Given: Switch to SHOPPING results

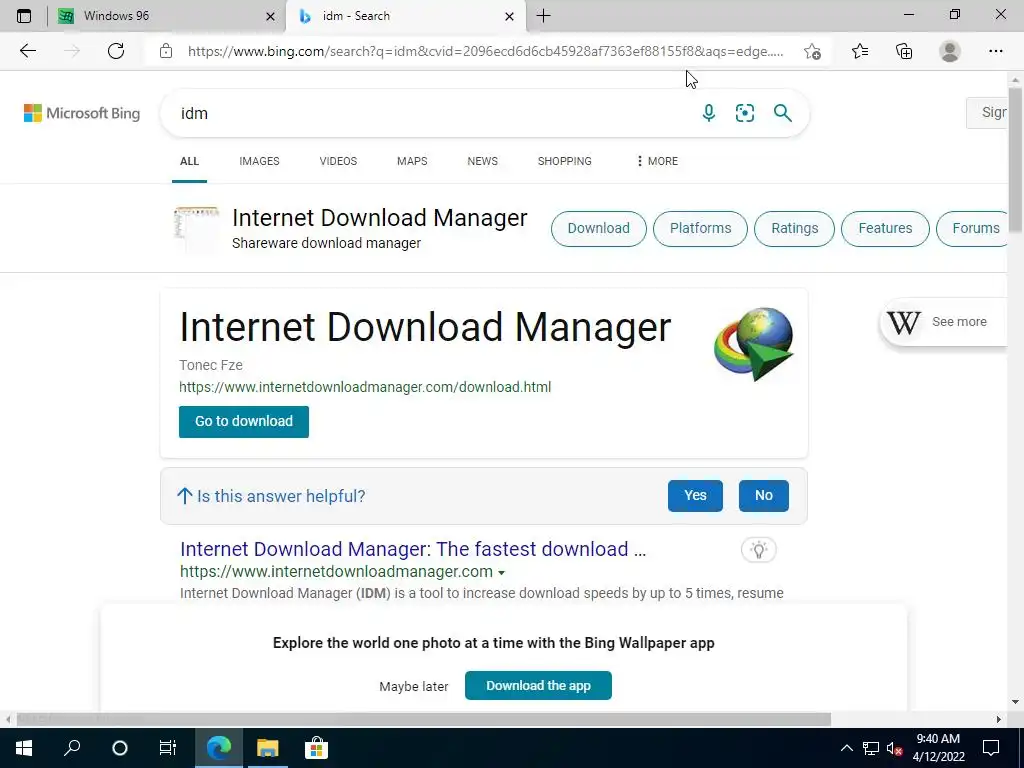Looking at the screenshot, I should pyautogui.click(x=565, y=161).
